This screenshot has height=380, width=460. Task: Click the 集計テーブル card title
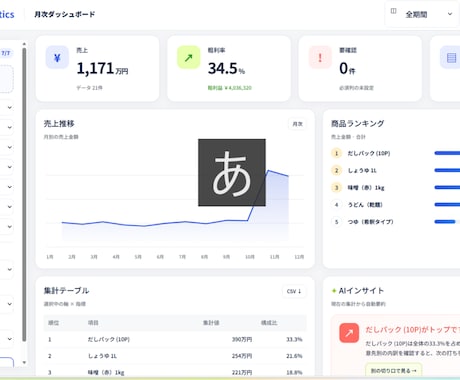66,291
